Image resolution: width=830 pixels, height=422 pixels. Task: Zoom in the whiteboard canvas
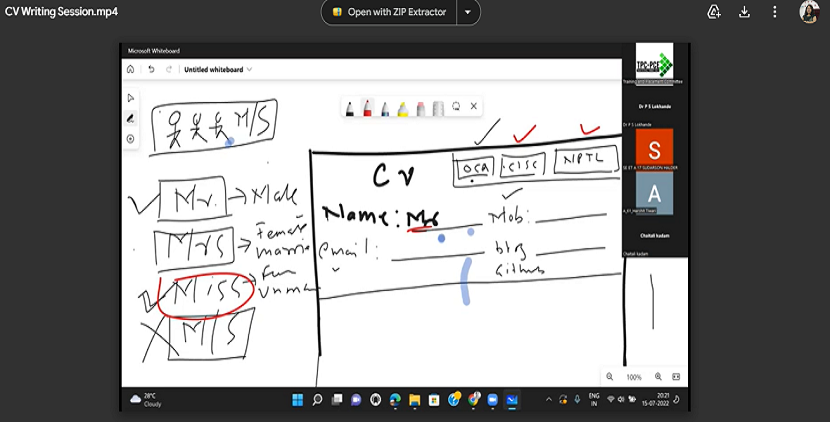658,377
